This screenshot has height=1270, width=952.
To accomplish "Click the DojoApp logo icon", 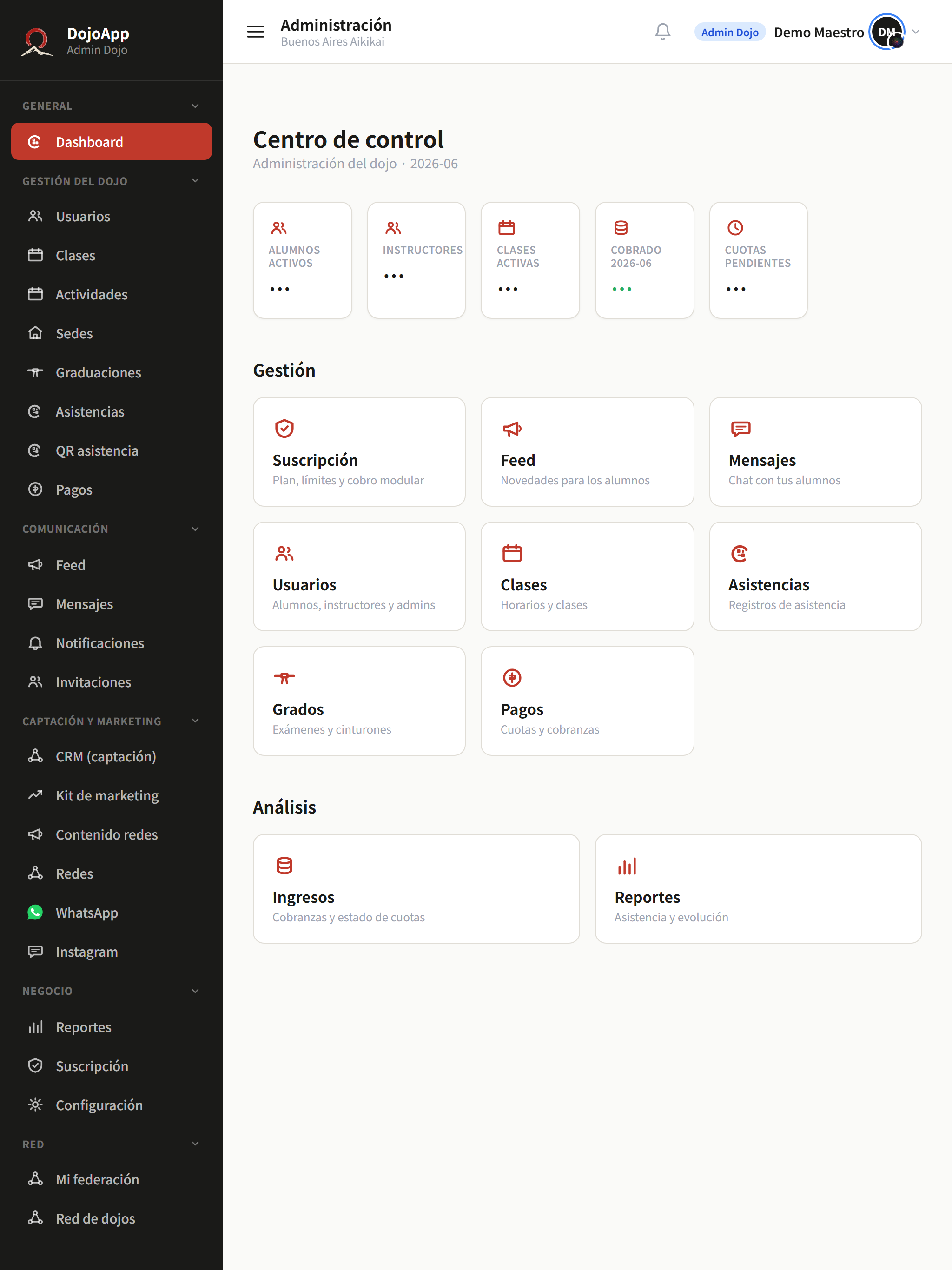I will tap(37, 41).
